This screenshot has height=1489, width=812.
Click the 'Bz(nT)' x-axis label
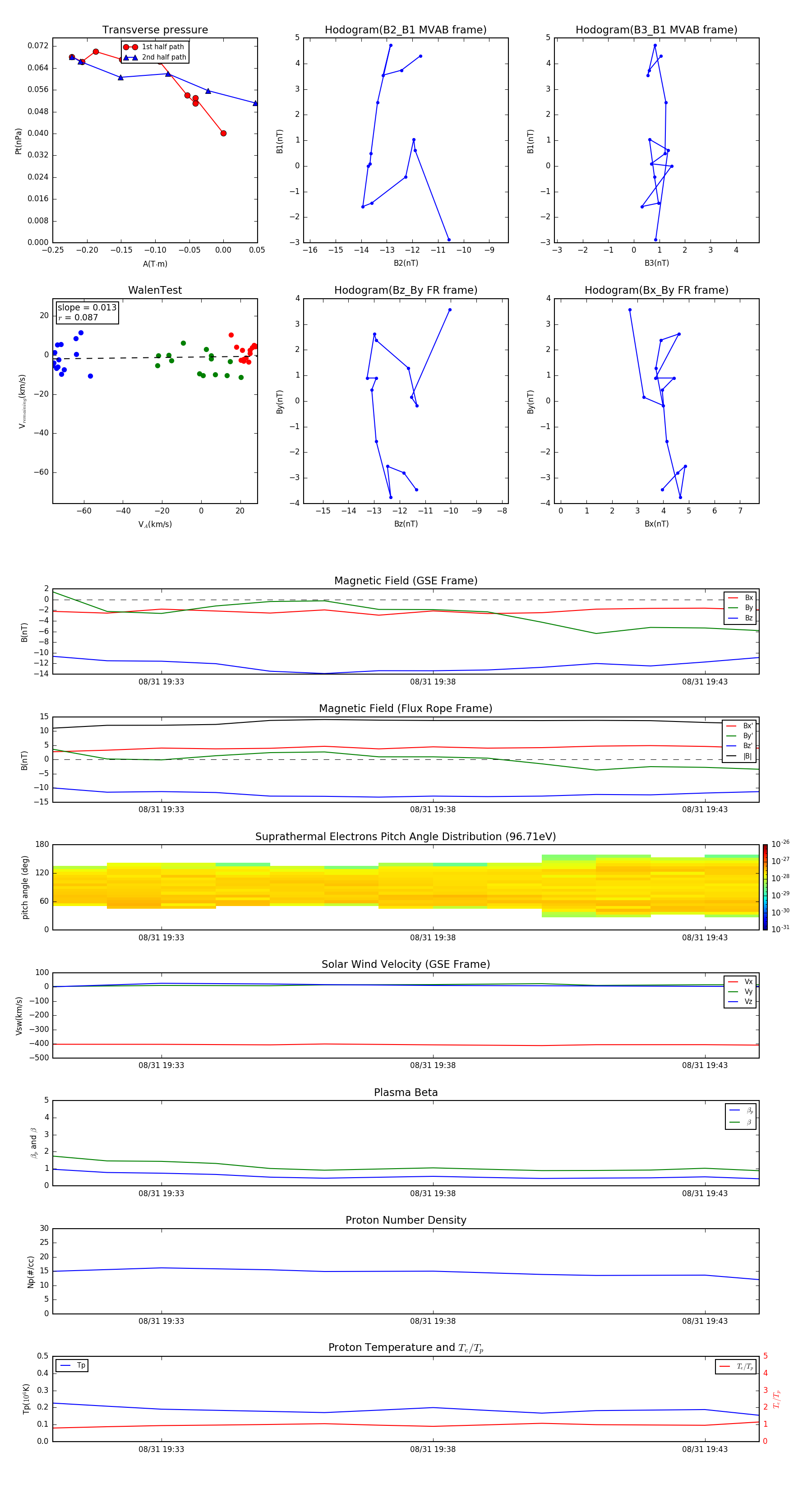pos(406,524)
